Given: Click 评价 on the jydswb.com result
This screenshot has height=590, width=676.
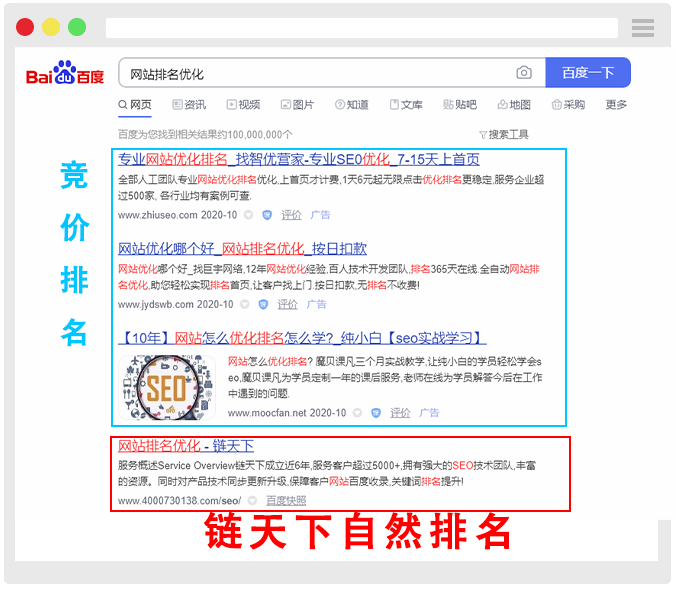Looking at the screenshot, I should [x=288, y=304].
